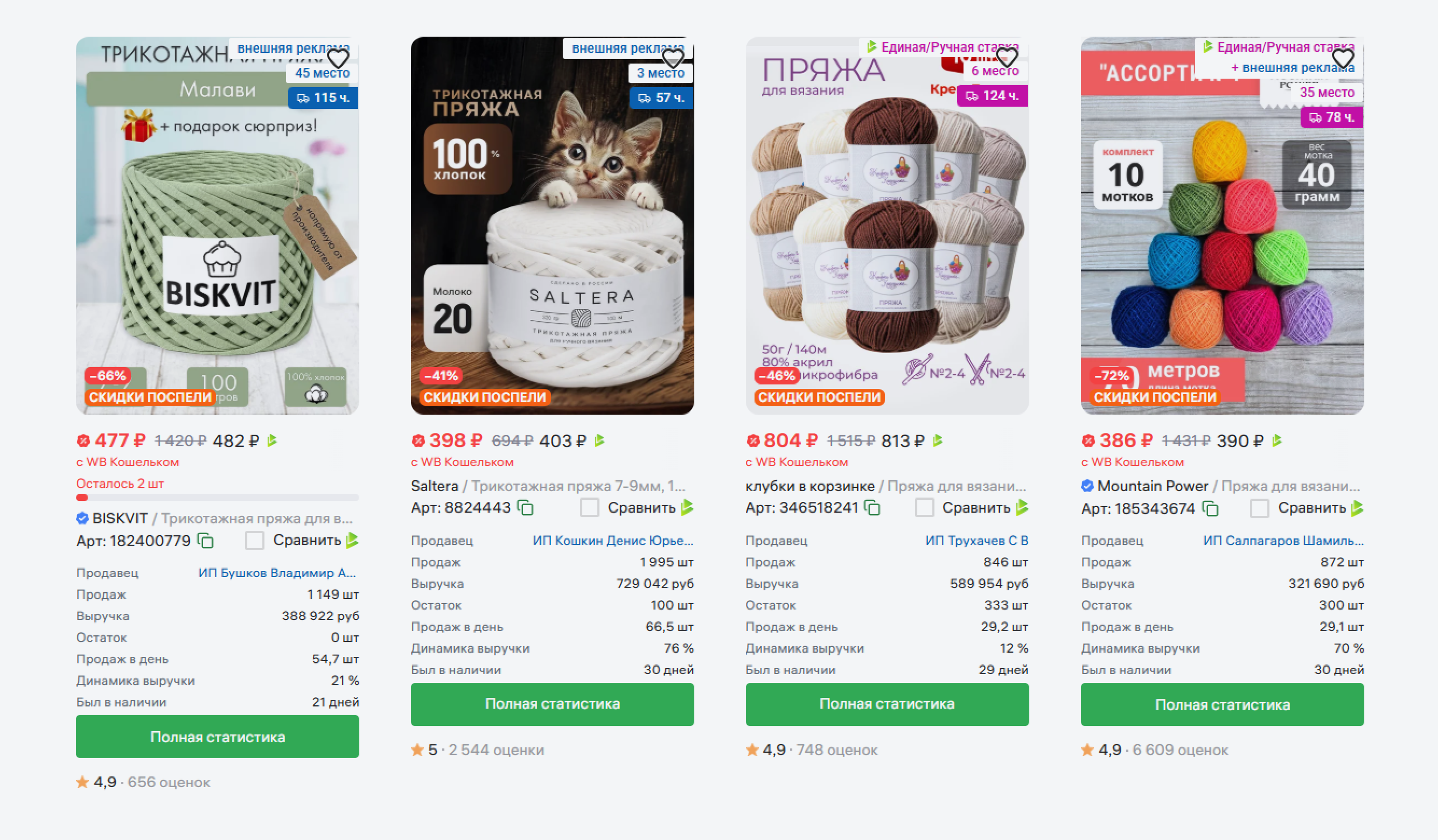Tick Сравнить checkbox for Saltera yarn

point(590,508)
